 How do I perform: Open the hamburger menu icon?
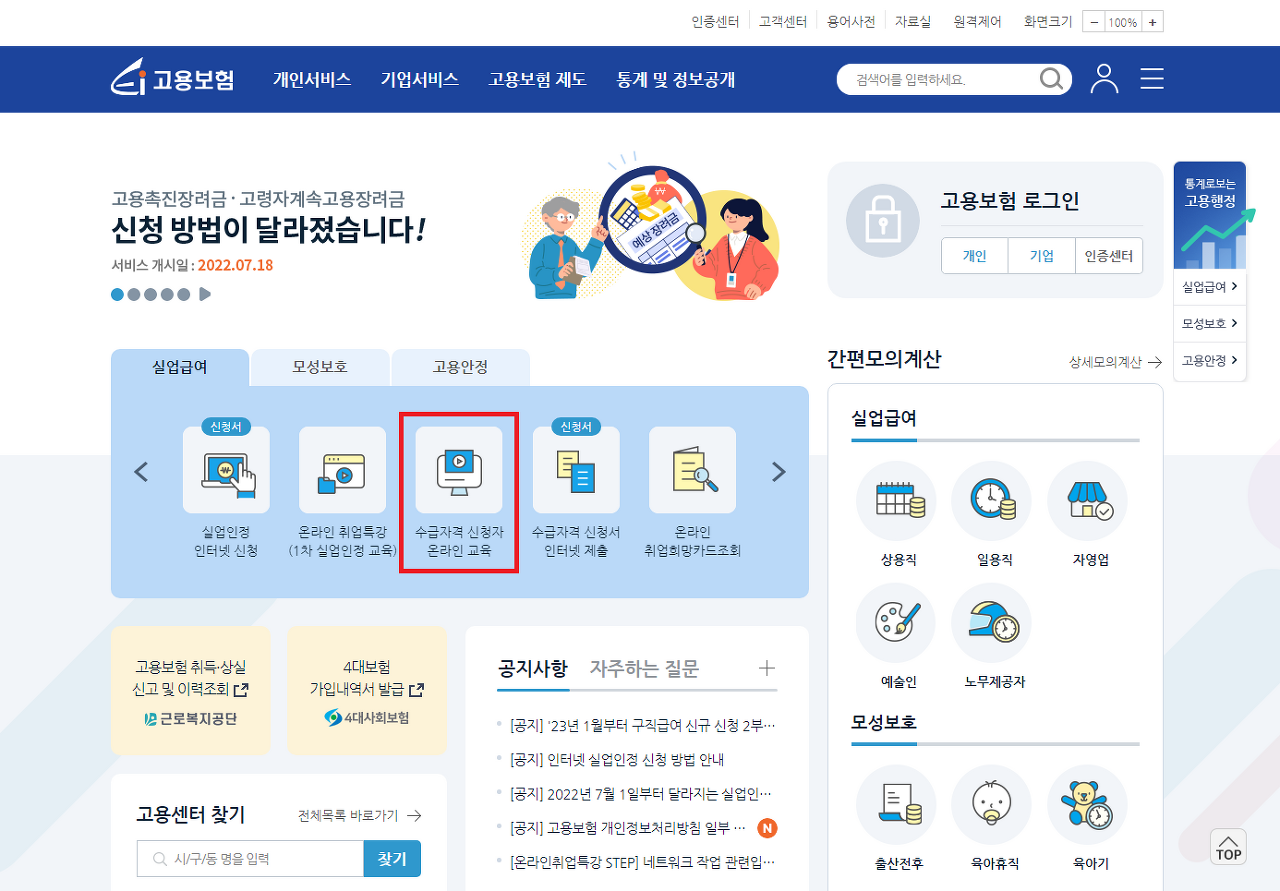point(1152,79)
